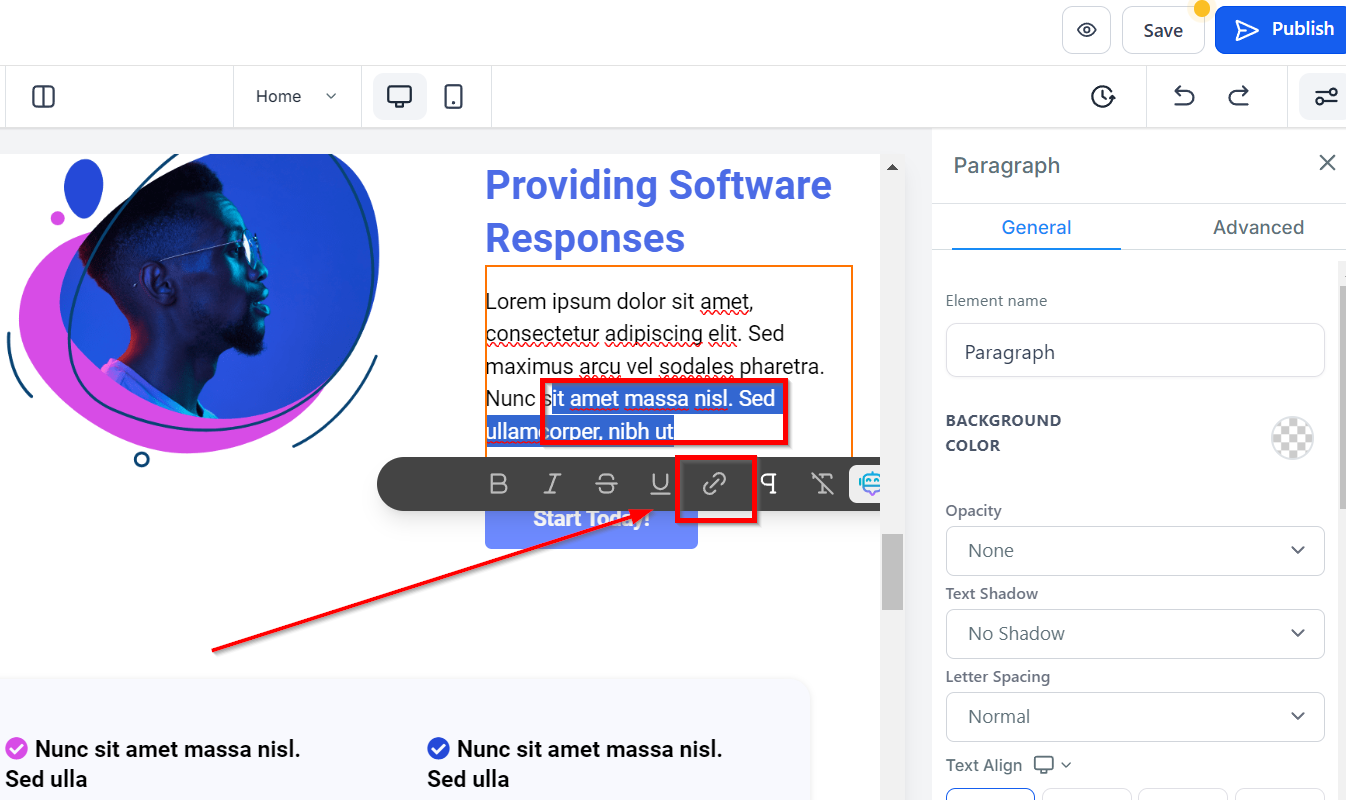Redo the last undone change
This screenshot has height=800, width=1346.
tap(1239, 96)
